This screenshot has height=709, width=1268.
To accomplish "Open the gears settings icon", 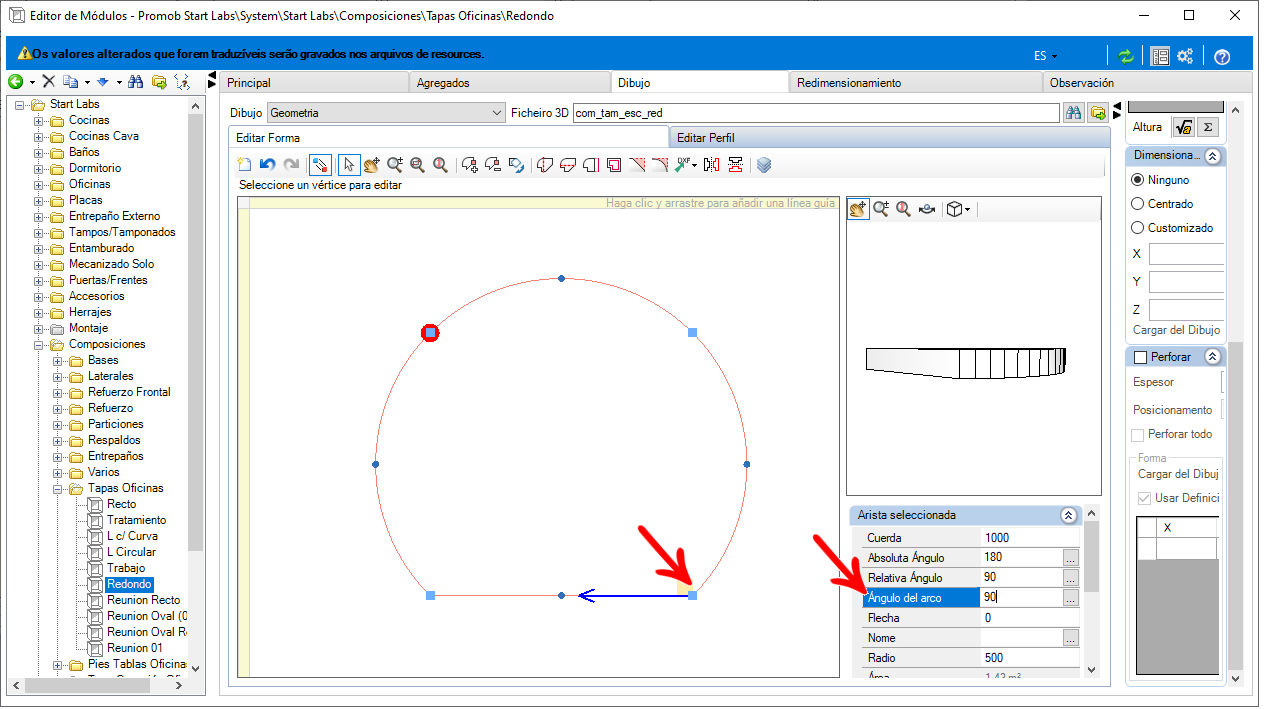I will coord(1185,56).
